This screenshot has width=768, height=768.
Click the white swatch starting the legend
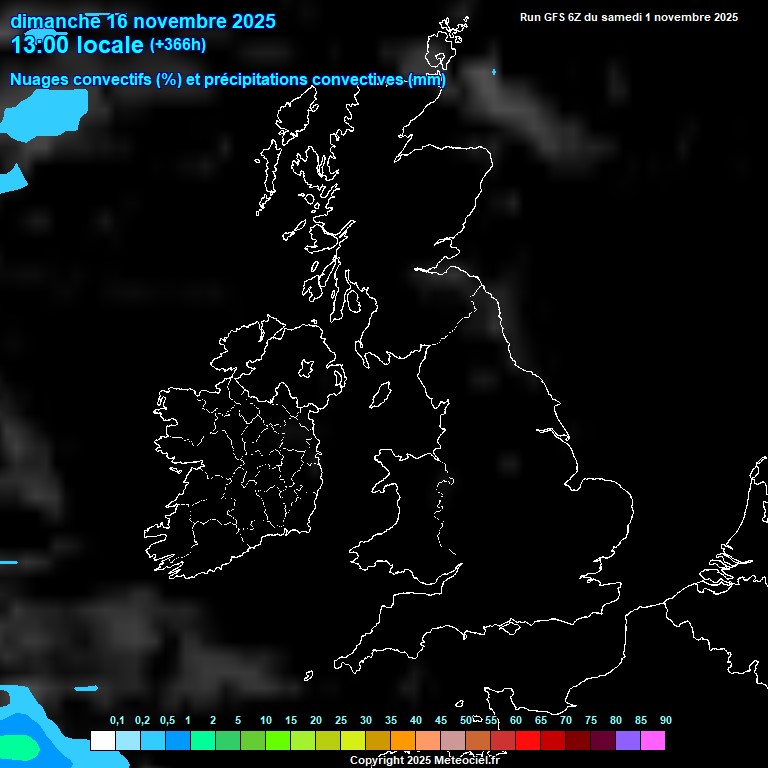pos(102,740)
